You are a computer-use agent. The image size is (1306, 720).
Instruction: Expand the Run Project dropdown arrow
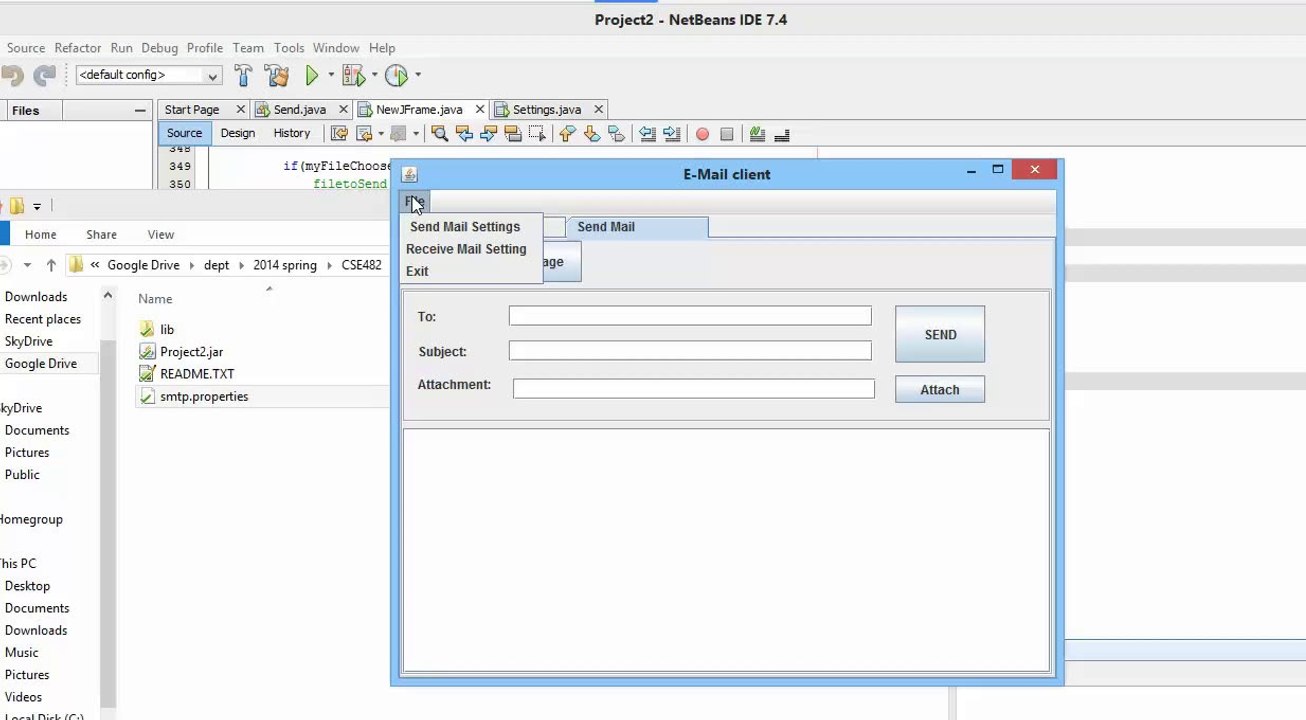tap(331, 75)
